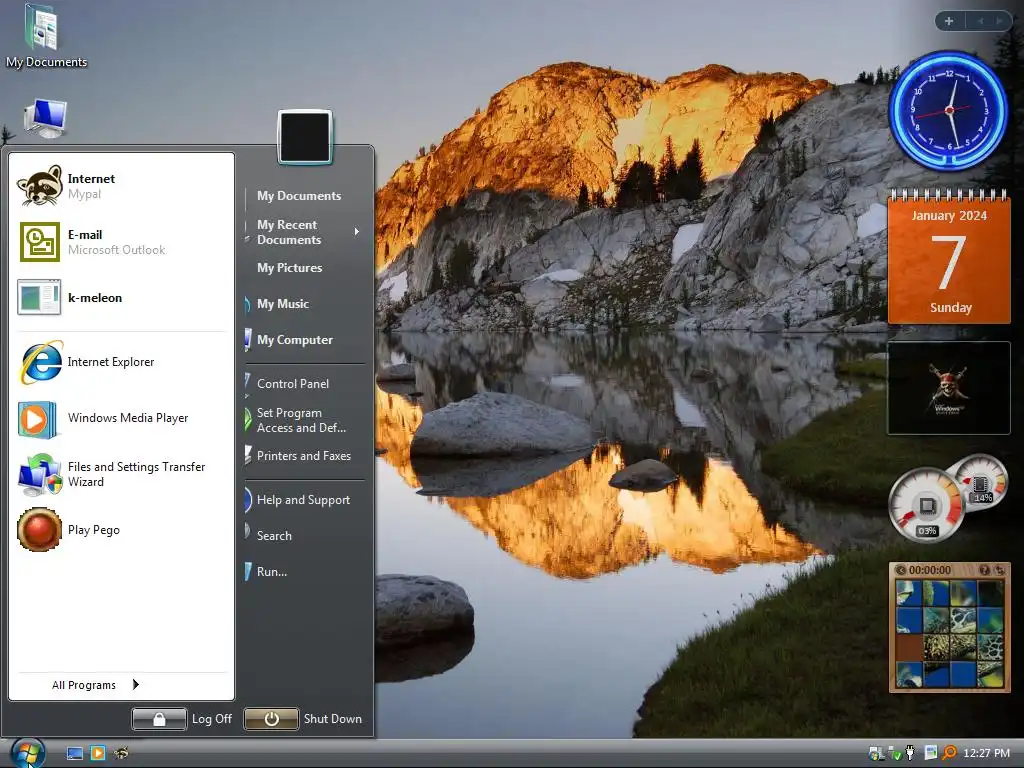Expand All Programs list
Viewport: 1024px width, 768px height.
pyautogui.click(x=95, y=684)
